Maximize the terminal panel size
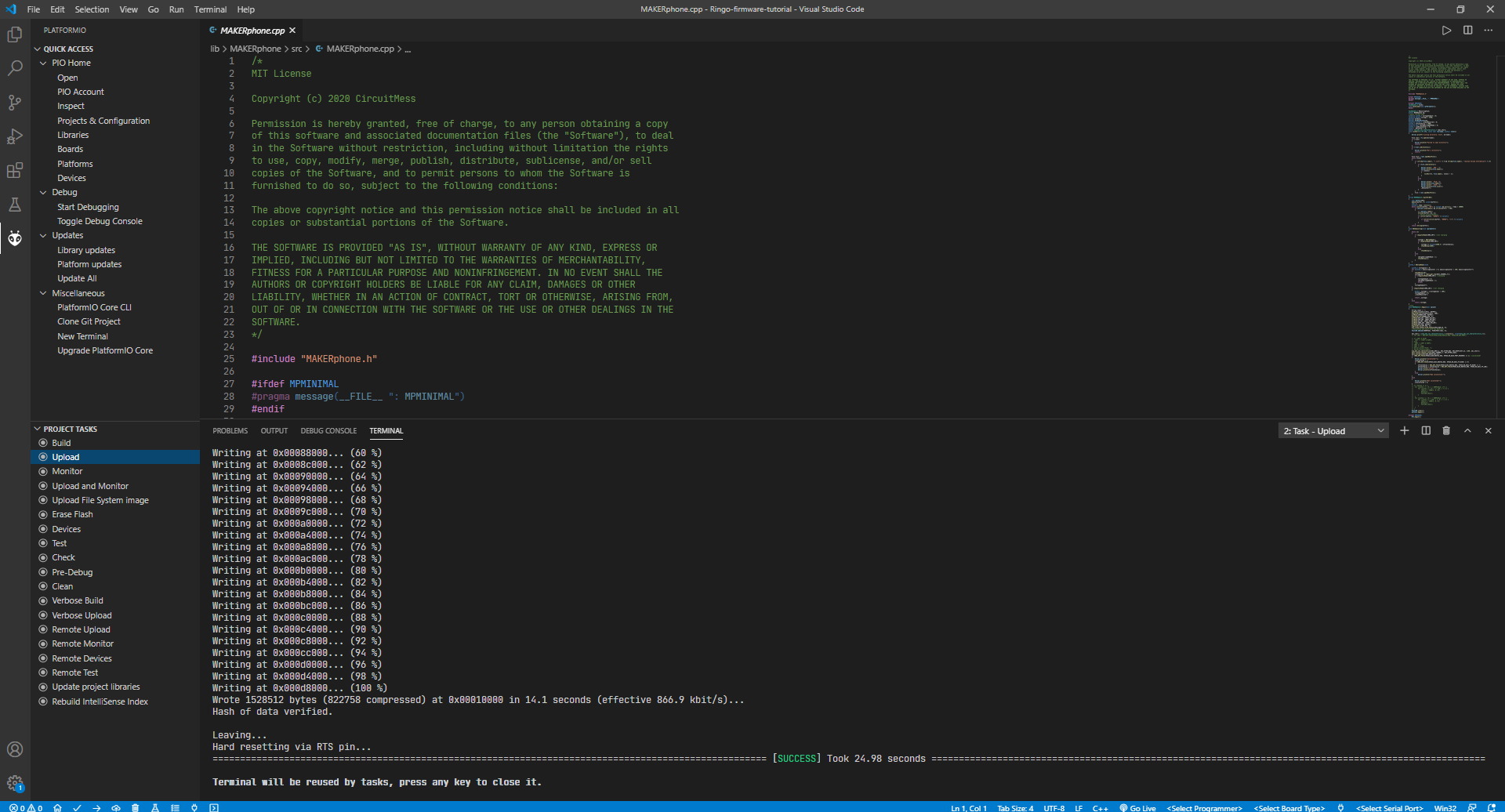Viewport: 1505px width, 812px height. pos(1467,430)
